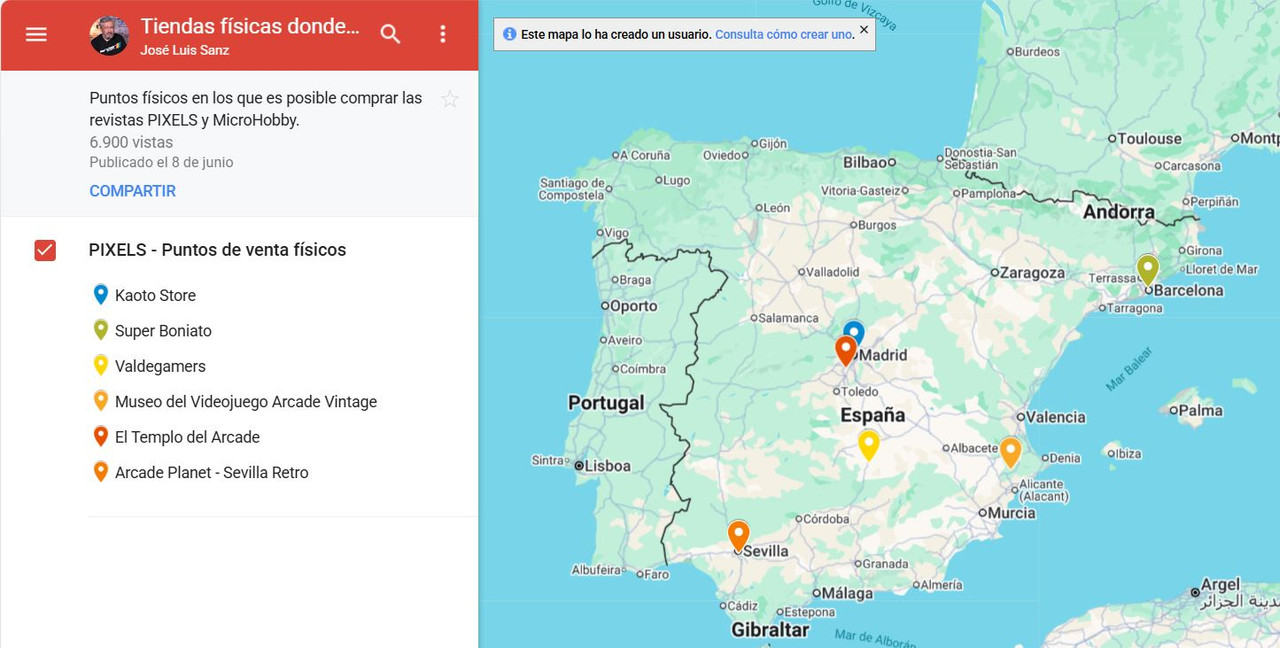Open the search magnifier in the red header

[x=391, y=34]
